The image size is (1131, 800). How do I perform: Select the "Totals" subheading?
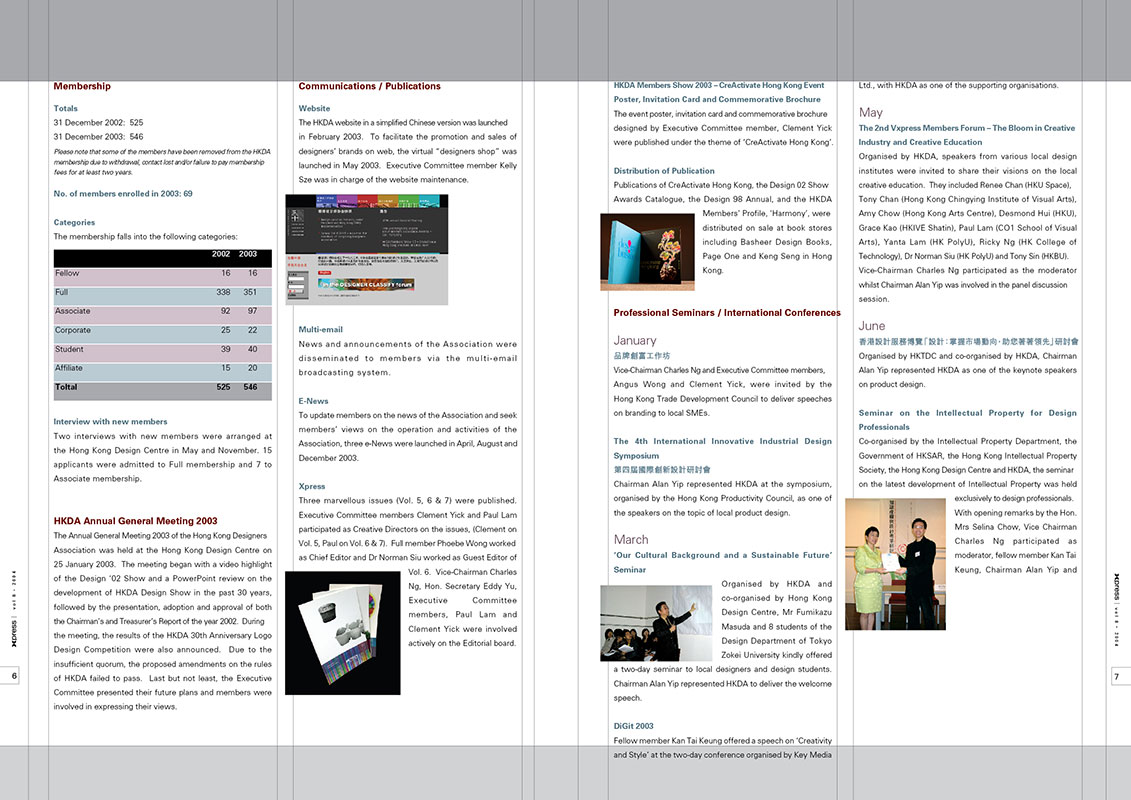pyautogui.click(x=65, y=108)
